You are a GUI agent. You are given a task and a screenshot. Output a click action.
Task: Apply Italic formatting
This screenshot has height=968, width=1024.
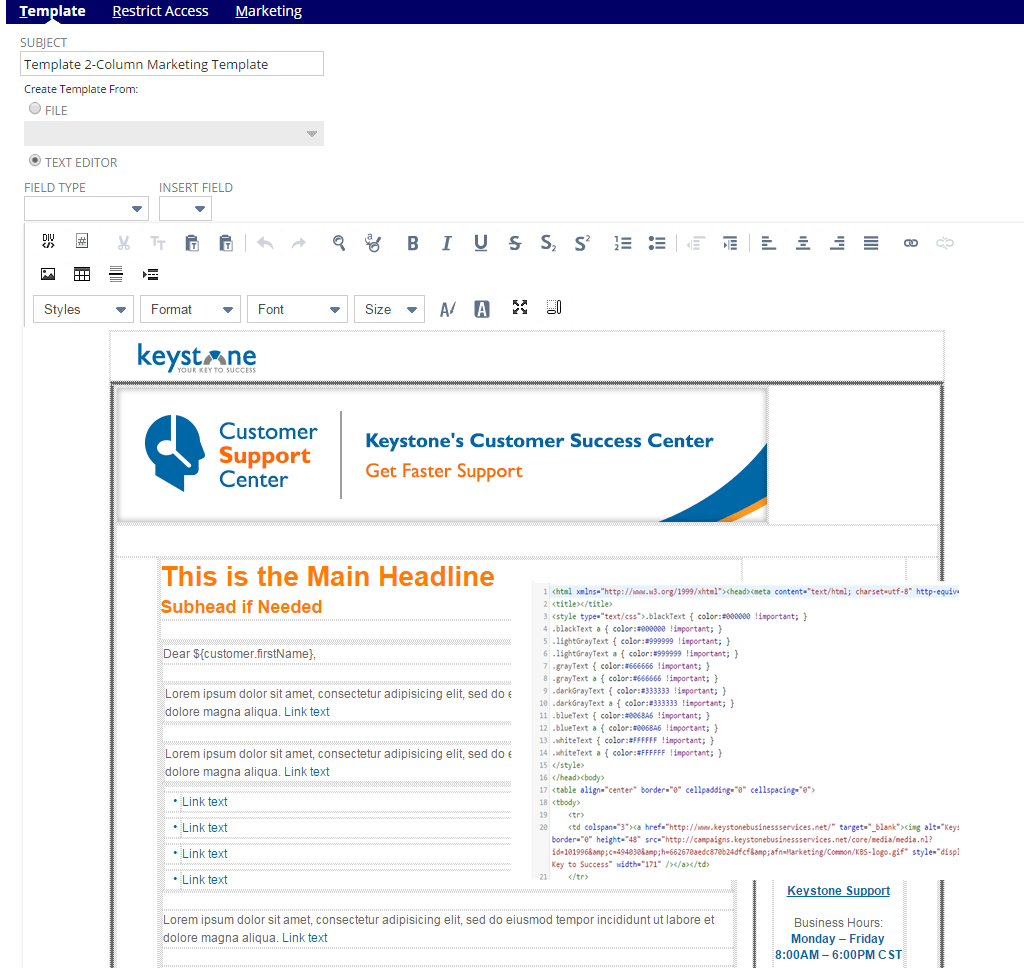click(x=447, y=244)
